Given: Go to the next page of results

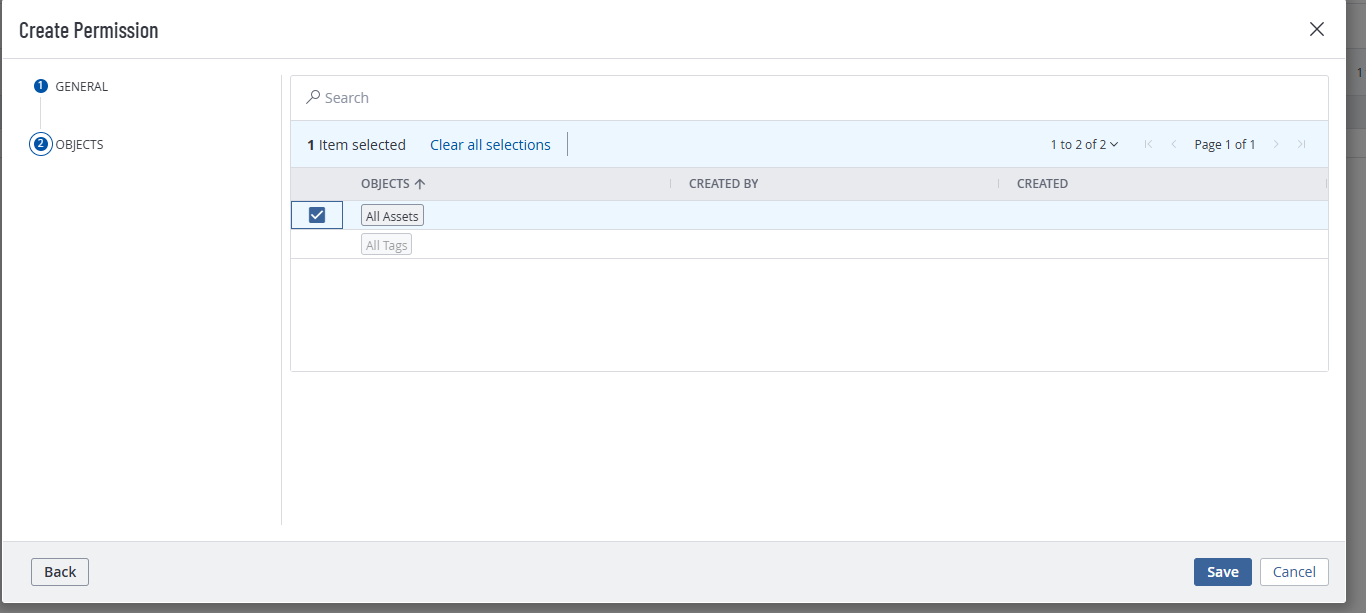Looking at the screenshot, I should 1276,145.
